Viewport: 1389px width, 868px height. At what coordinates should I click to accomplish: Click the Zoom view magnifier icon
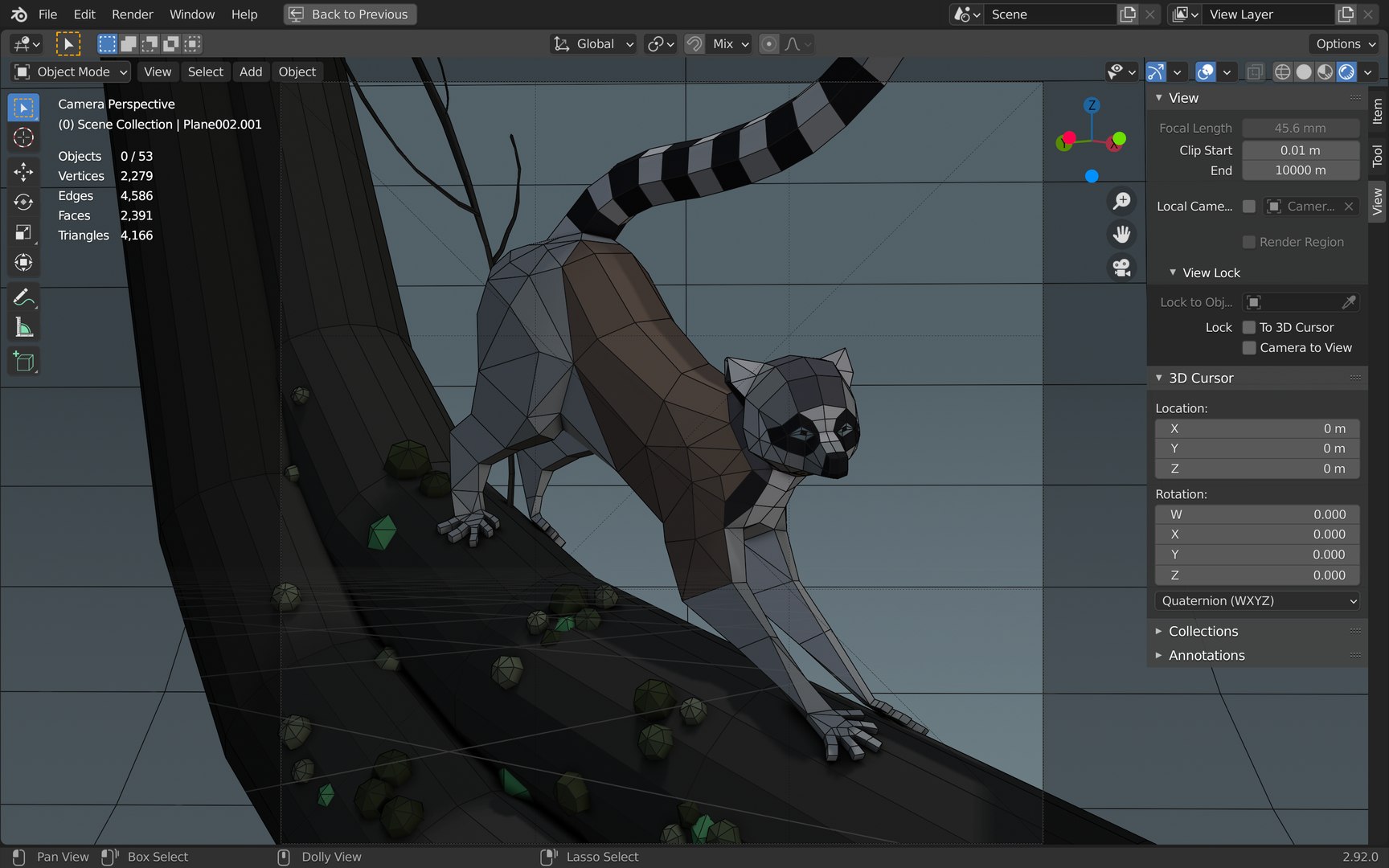[1121, 201]
